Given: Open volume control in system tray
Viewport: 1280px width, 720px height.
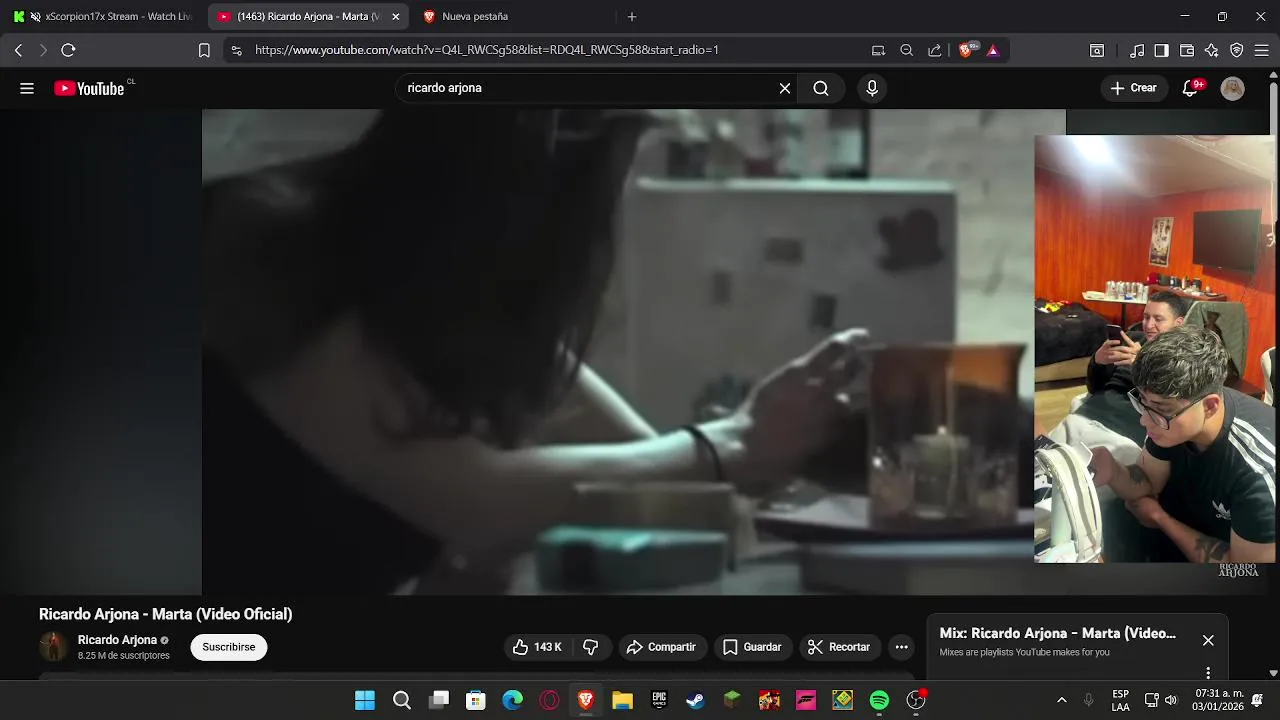Looking at the screenshot, I should [1171, 700].
